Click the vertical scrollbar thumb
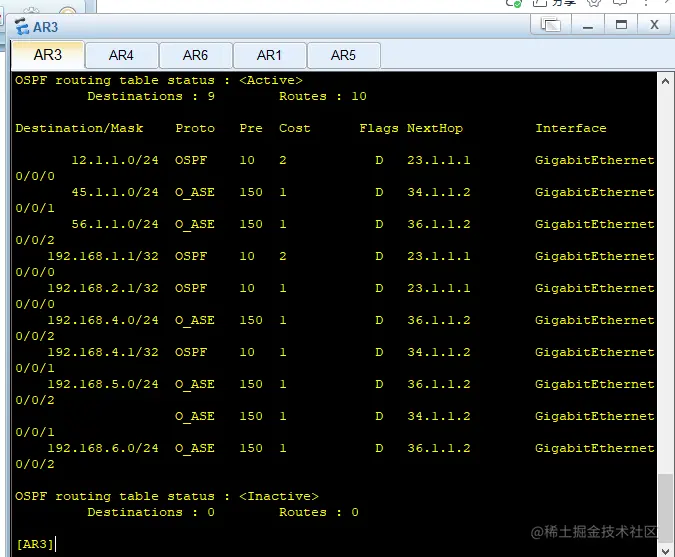This screenshot has height=557, width=675. point(665,508)
